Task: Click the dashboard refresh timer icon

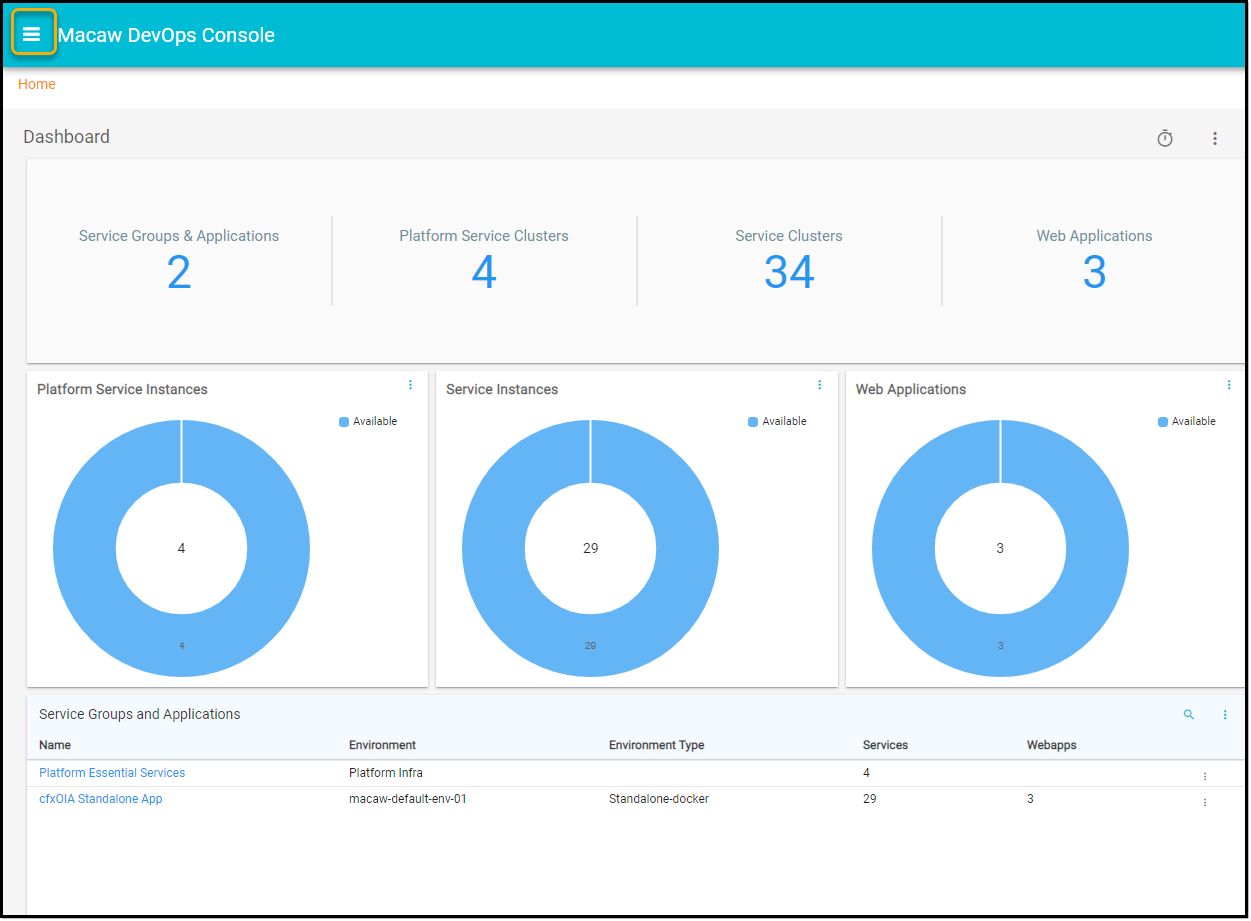Action: pyautogui.click(x=1165, y=139)
